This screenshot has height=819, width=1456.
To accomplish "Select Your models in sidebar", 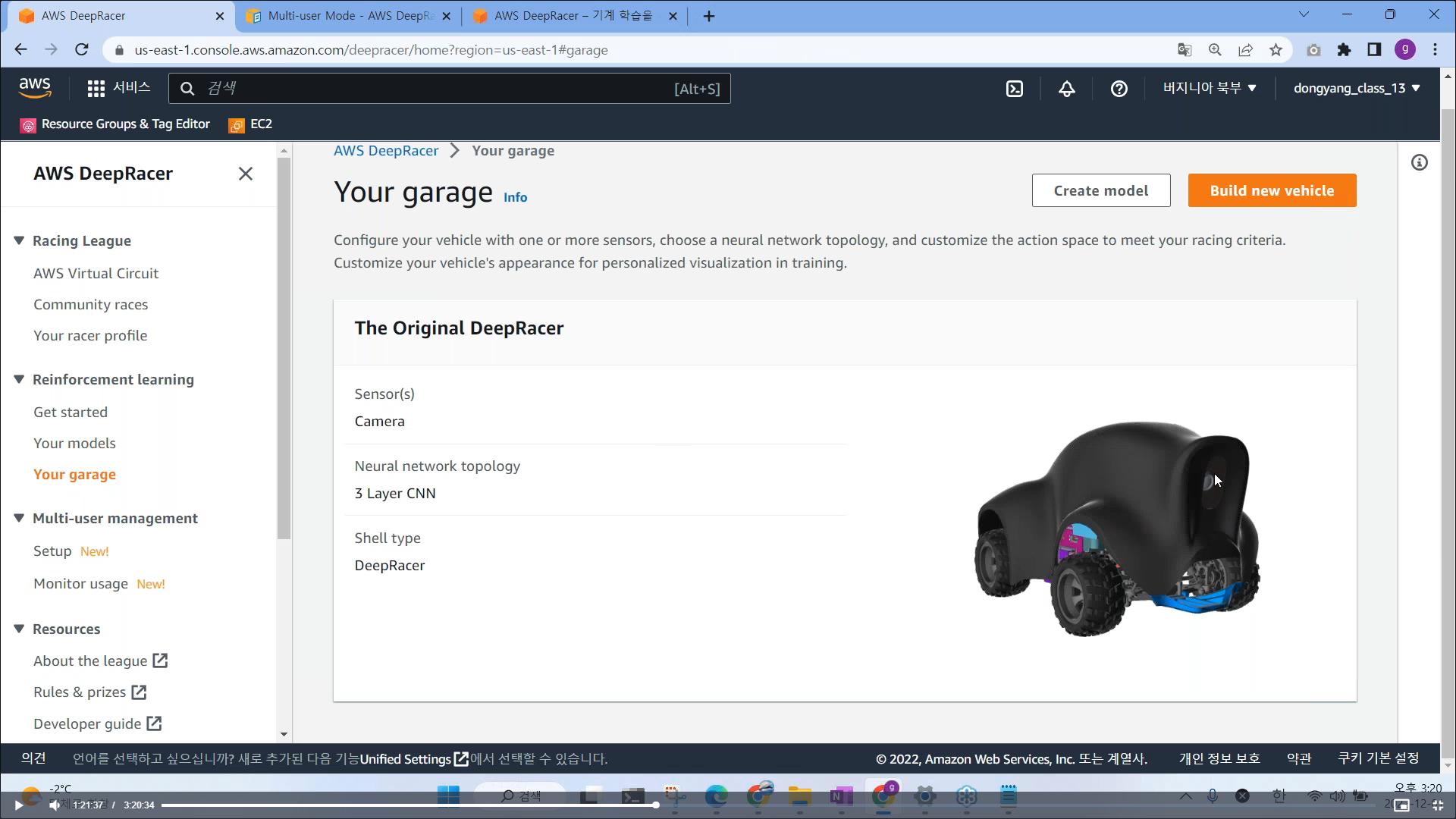I will (x=74, y=443).
